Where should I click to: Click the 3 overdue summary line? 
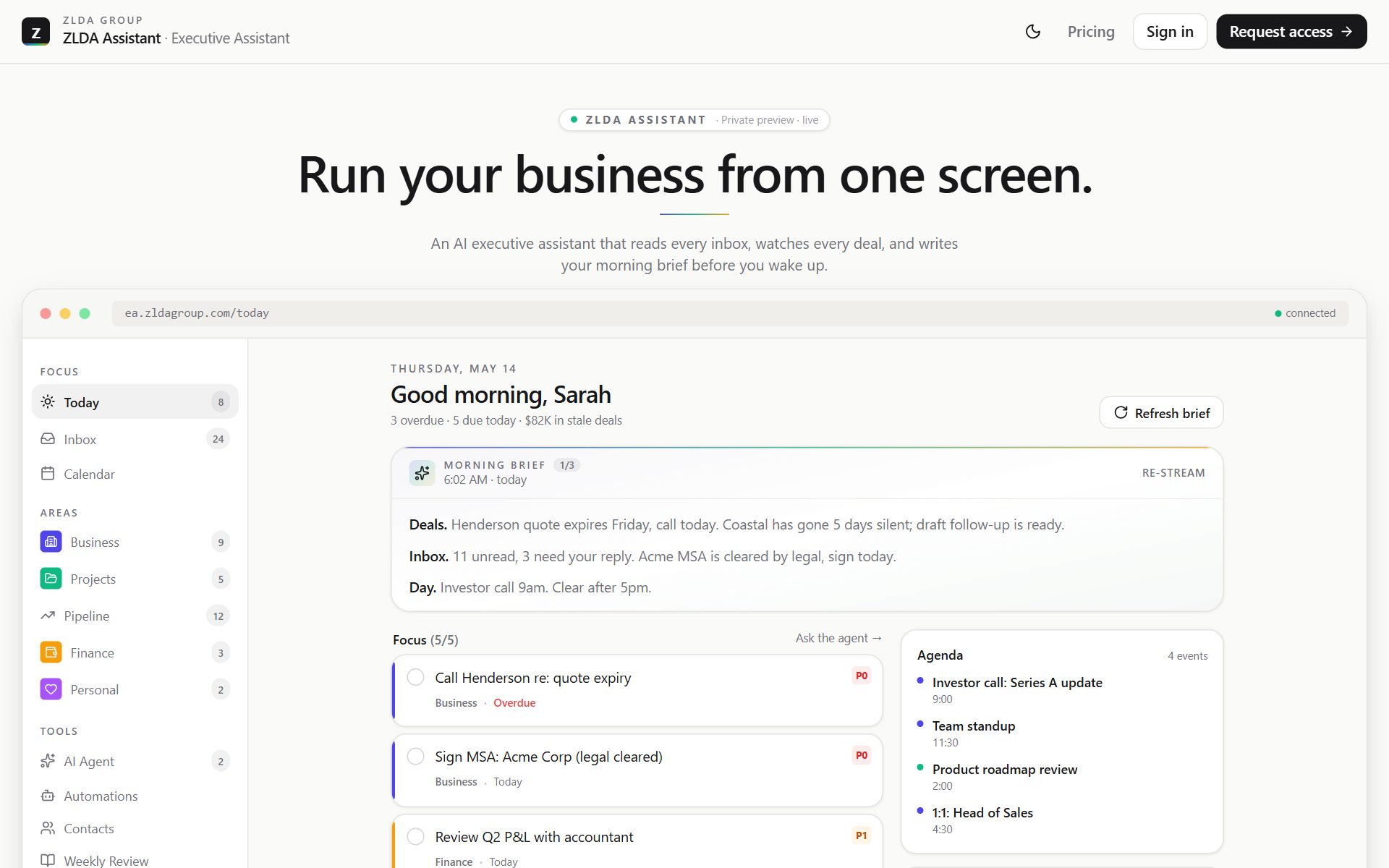coord(506,420)
